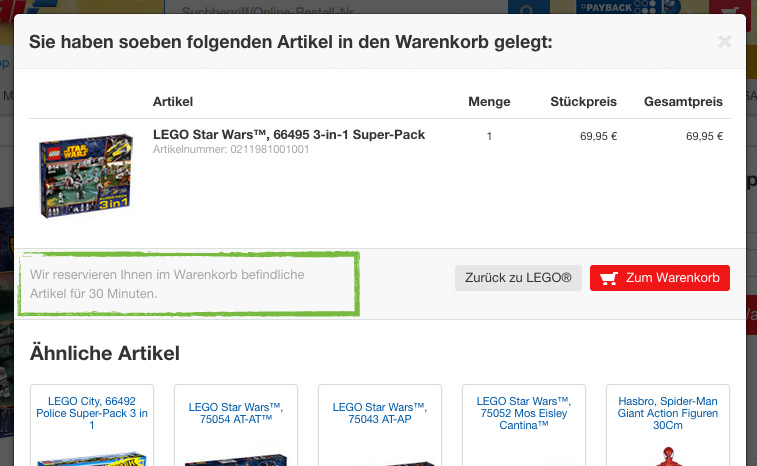Click the LEGO Star Wars Super-Pack thumbnail
This screenshot has height=466, width=757.
pyautogui.click(x=86, y=176)
